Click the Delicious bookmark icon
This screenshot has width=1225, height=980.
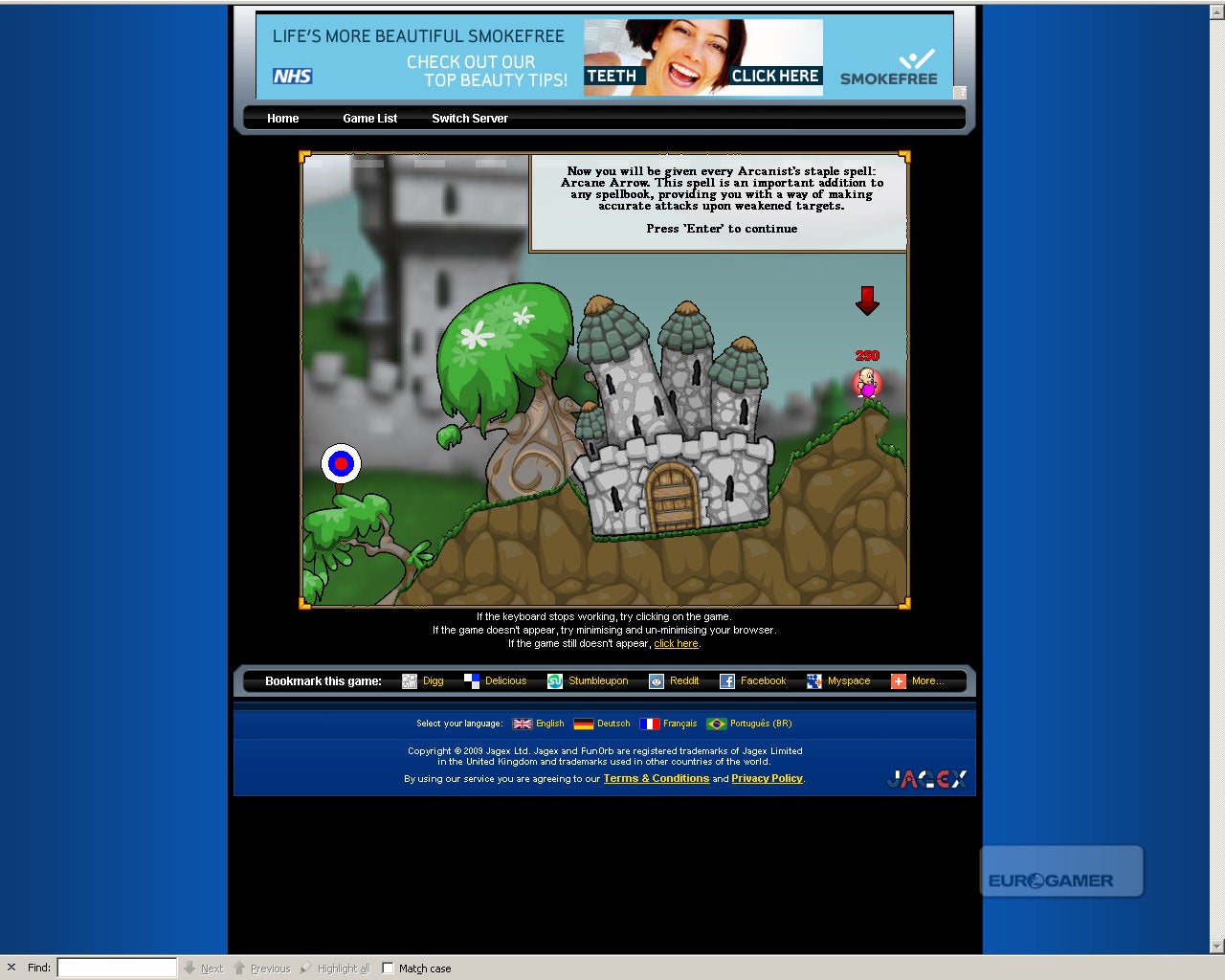tap(472, 681)
